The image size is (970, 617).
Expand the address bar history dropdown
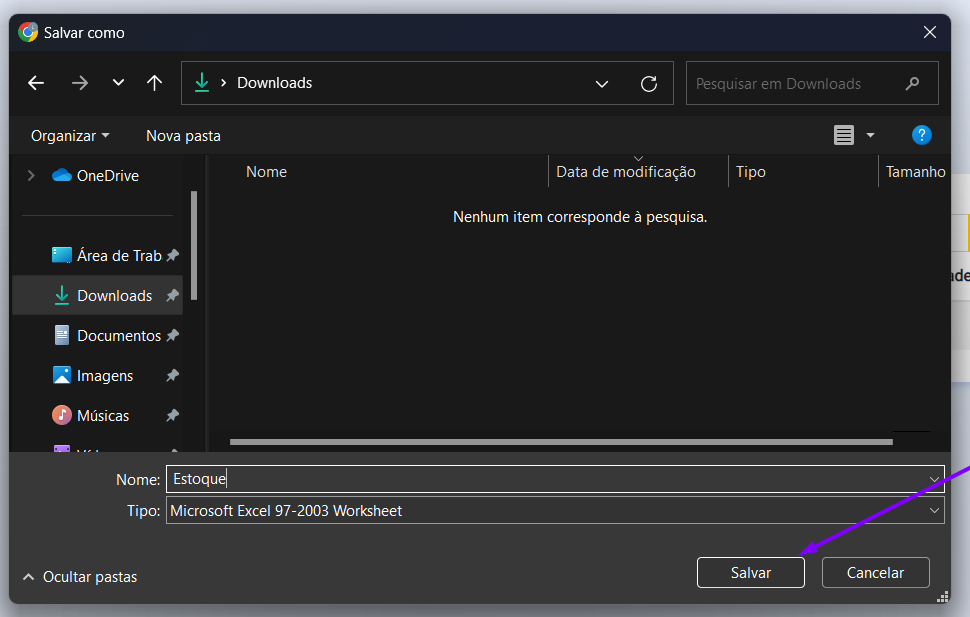click(x=602, y=84)
